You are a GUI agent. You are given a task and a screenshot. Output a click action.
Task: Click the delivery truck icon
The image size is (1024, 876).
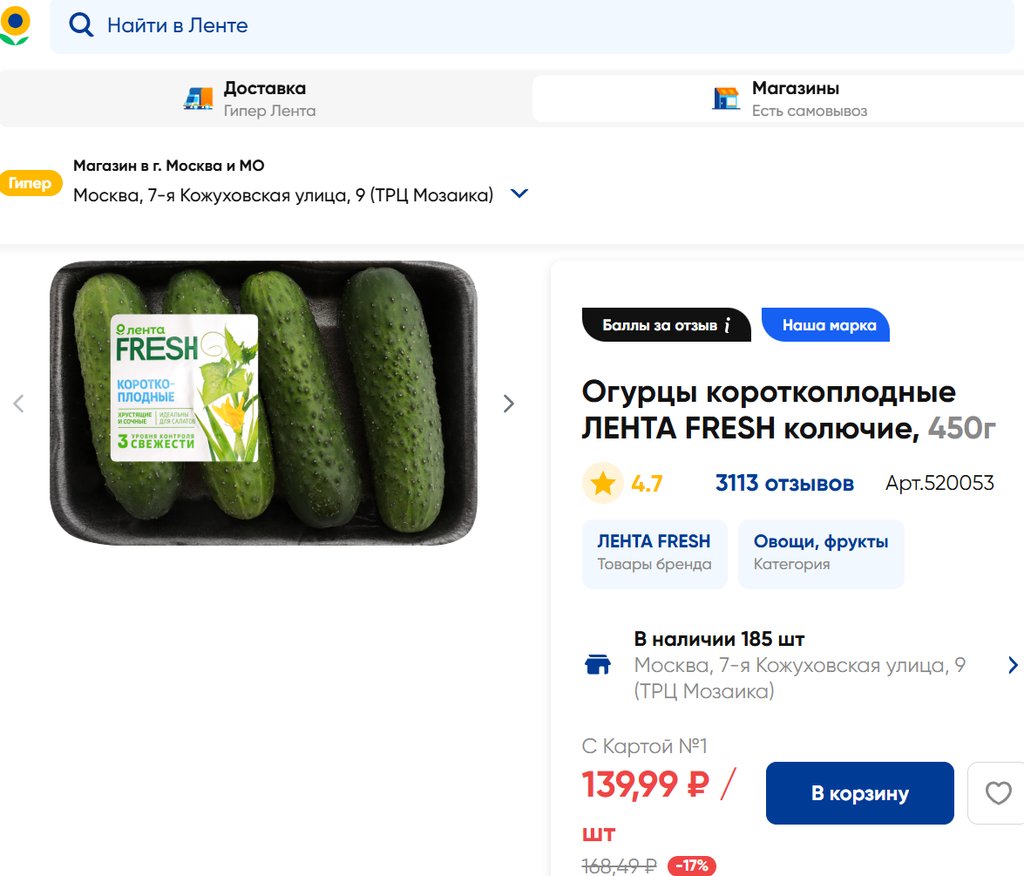coord(199,98)
